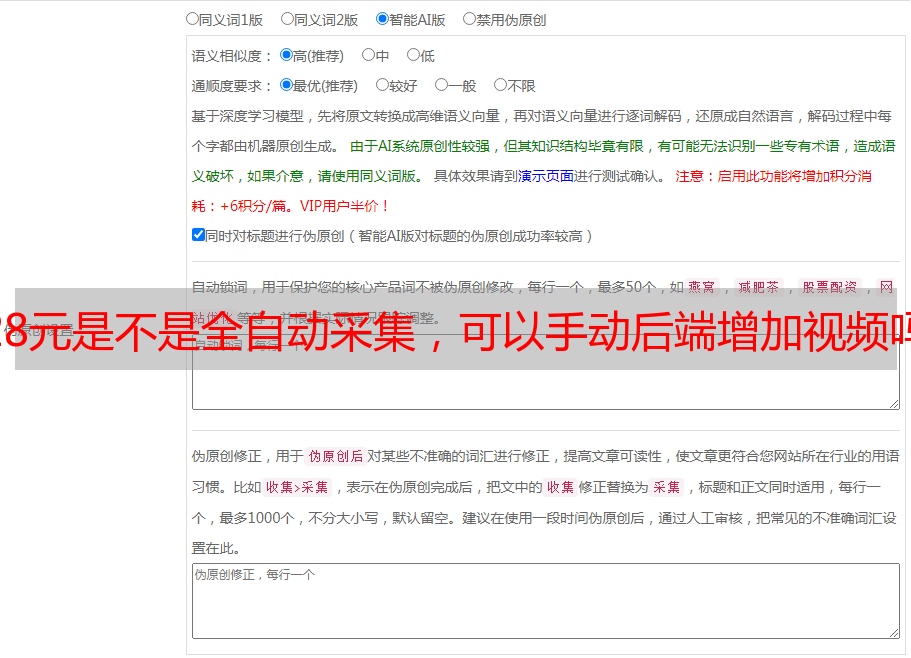Click resize handle of 伪原创修正 text area
911x658 pixels.
tap(894, 633)
